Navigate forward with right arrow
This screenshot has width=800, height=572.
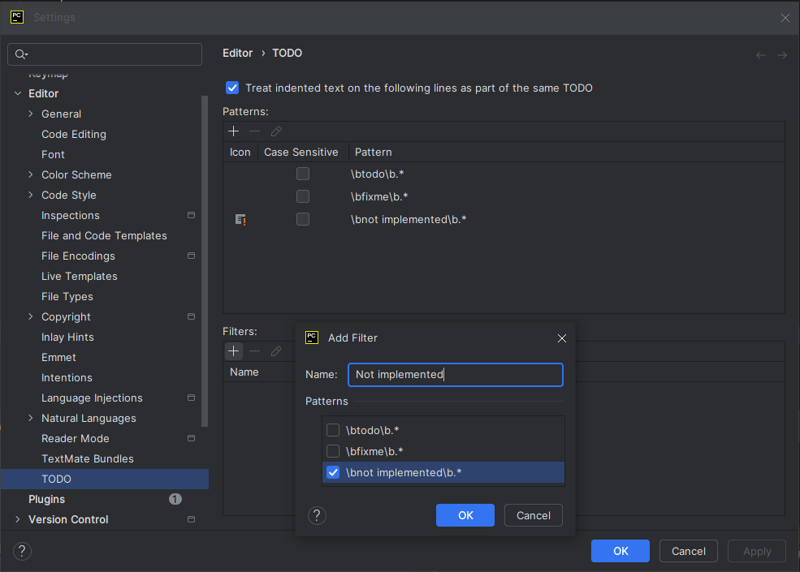point(782,55)
